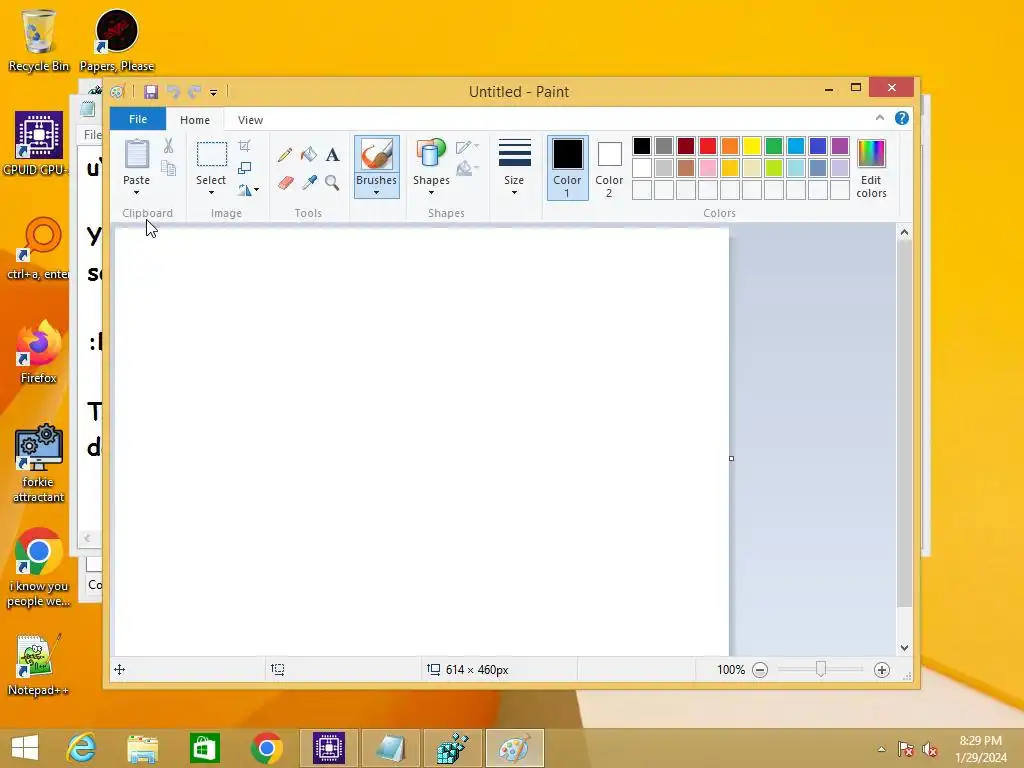Select the Eraser tool

click(285, 182)
